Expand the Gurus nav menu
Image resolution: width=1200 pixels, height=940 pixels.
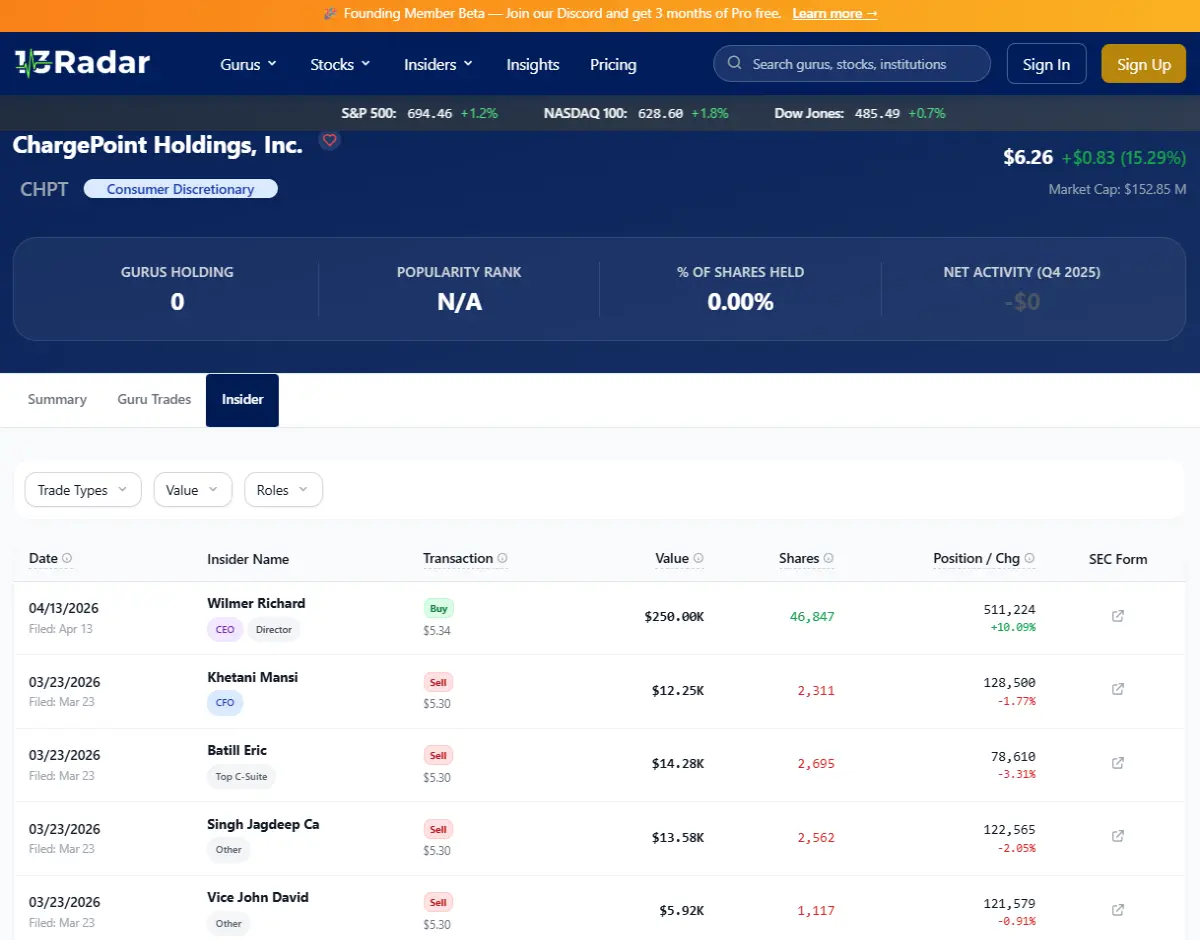point(248,64)
